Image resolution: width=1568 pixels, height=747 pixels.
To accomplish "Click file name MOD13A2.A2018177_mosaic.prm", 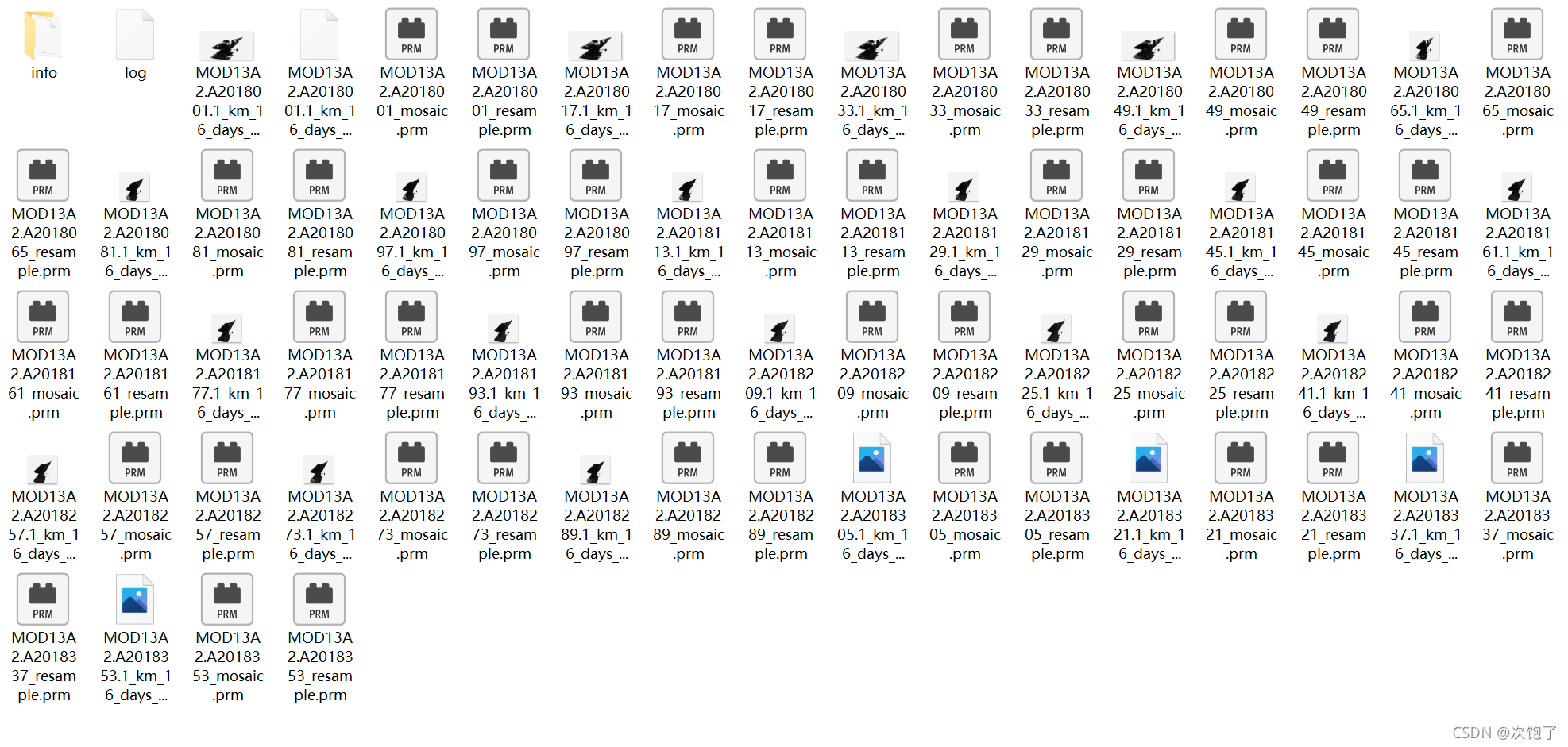I will [x=320, y=383].
